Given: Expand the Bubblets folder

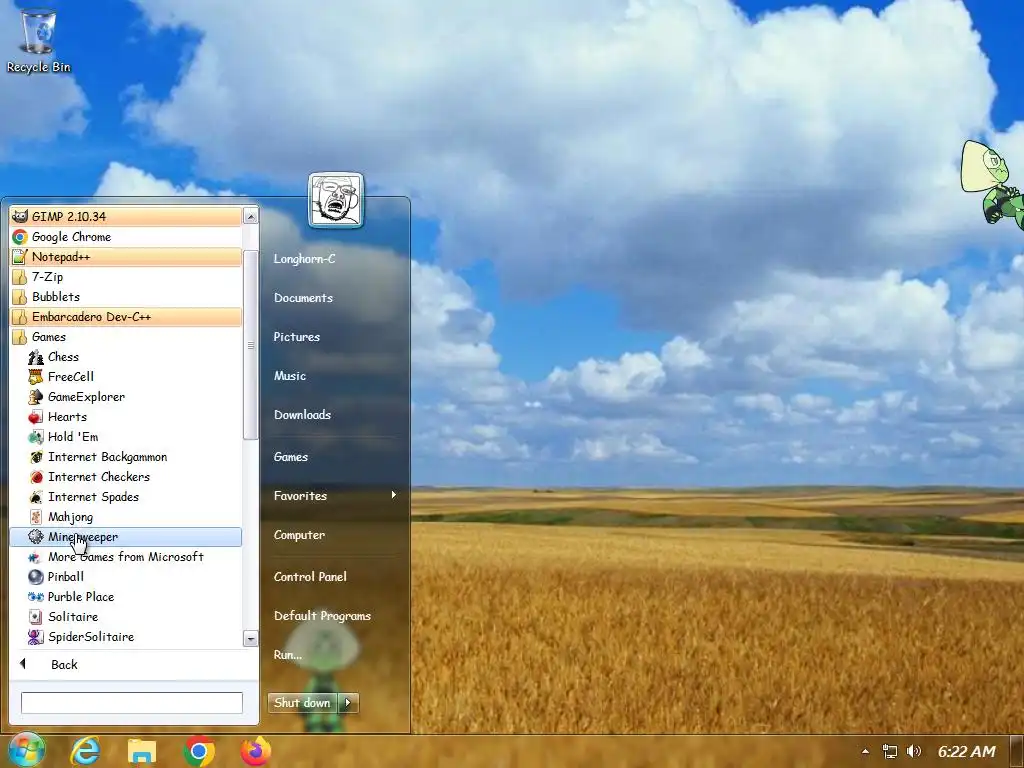Looking at the screenshot, I should tap(126, 297).
